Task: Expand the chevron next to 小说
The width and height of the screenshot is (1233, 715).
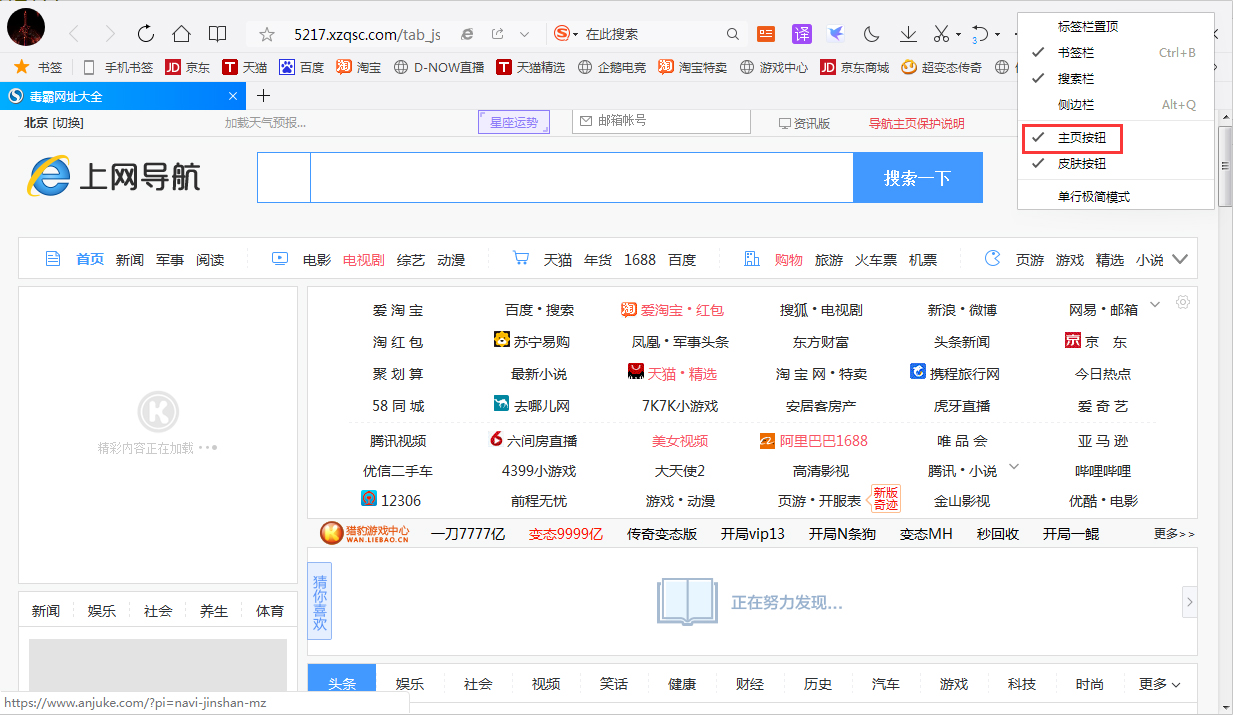Action: [x=1179, y=258]
